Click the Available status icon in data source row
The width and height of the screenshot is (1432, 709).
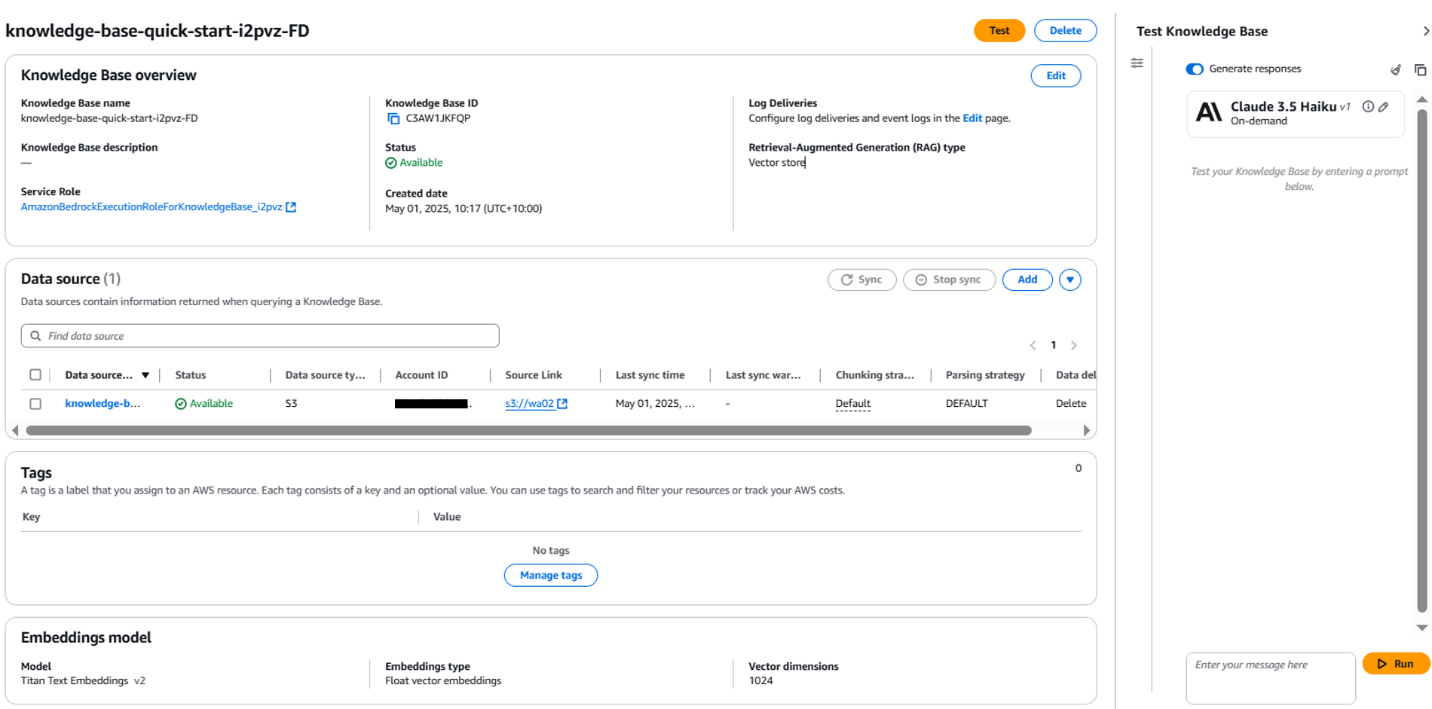click(x=181, y=404)
